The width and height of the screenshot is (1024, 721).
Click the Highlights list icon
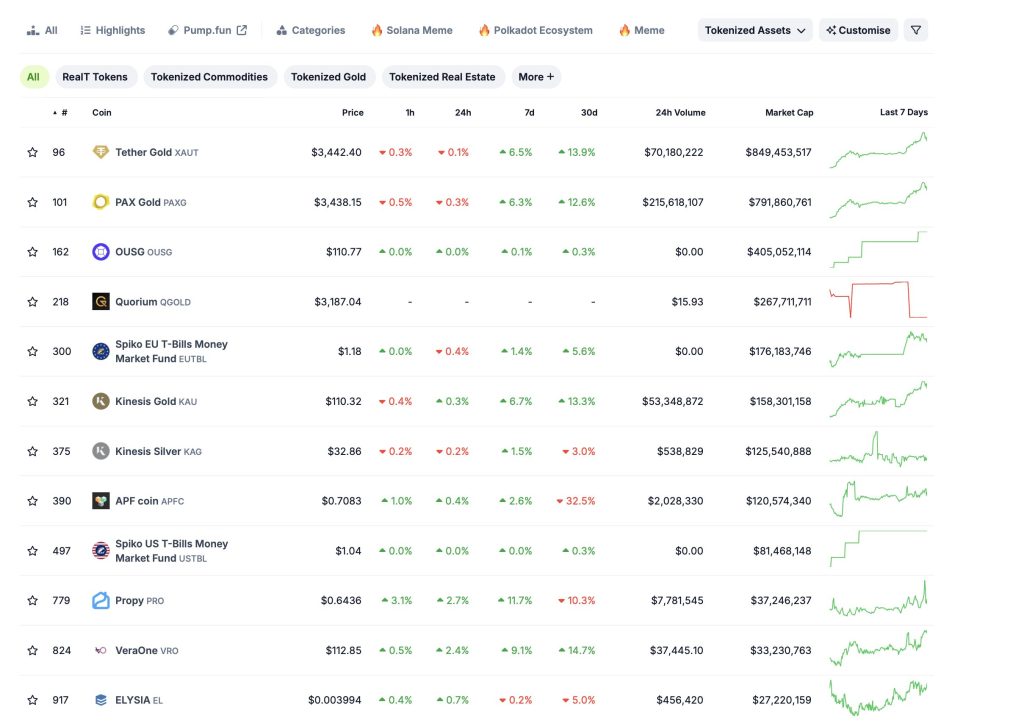tap(86, 30)
